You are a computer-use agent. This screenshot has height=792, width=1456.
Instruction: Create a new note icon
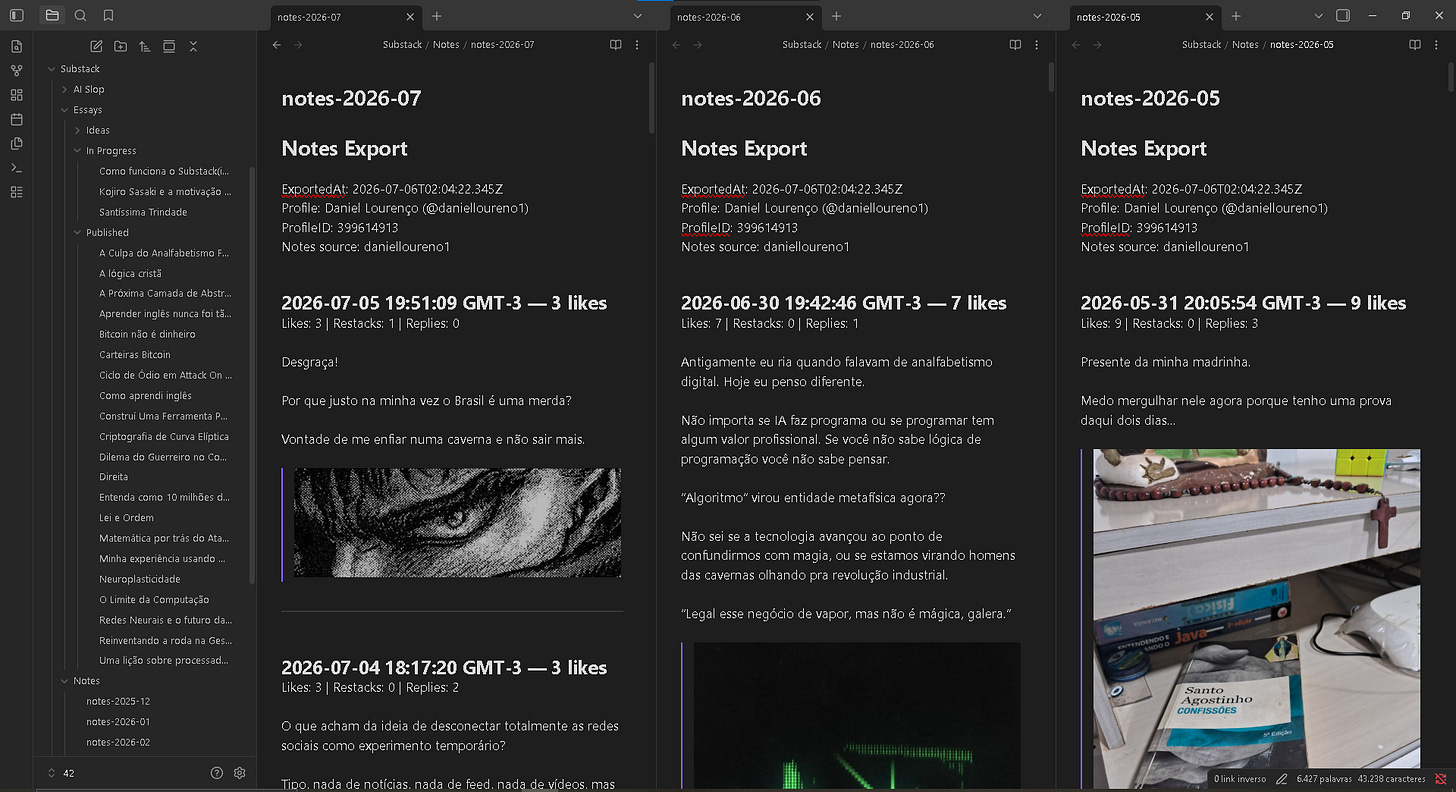96,46
